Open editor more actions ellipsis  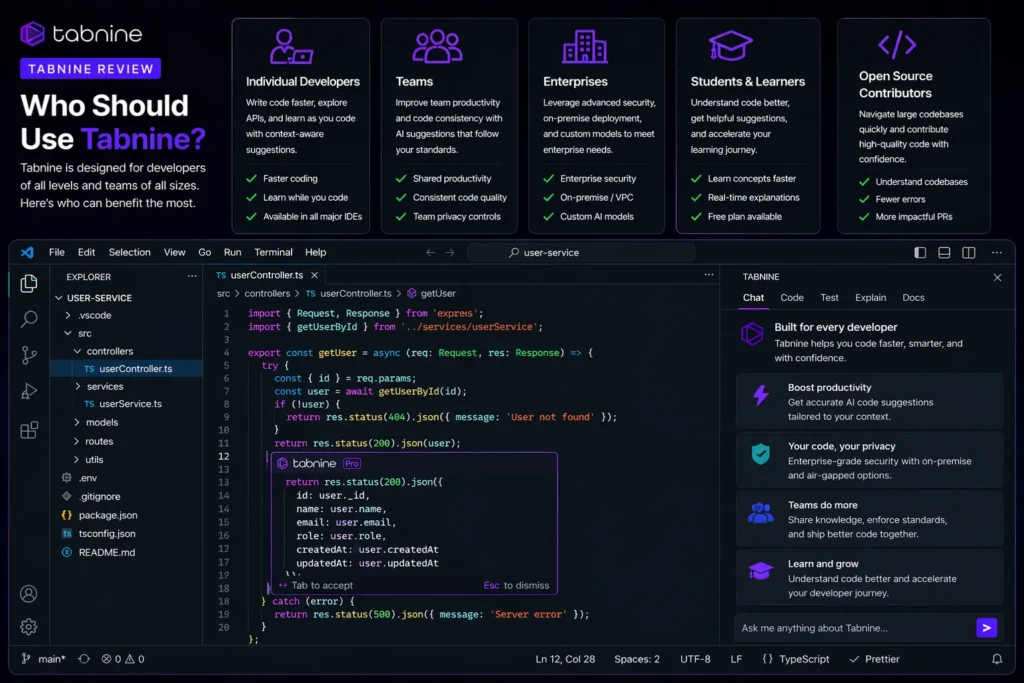pyautogui.click(x=709, y=275)
